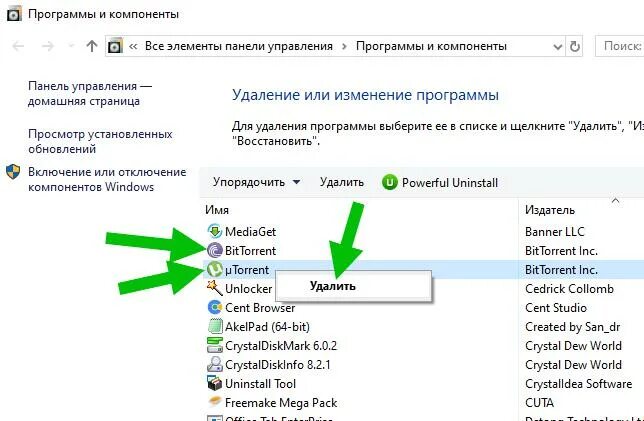Go up one folder level

pos(92,46)
